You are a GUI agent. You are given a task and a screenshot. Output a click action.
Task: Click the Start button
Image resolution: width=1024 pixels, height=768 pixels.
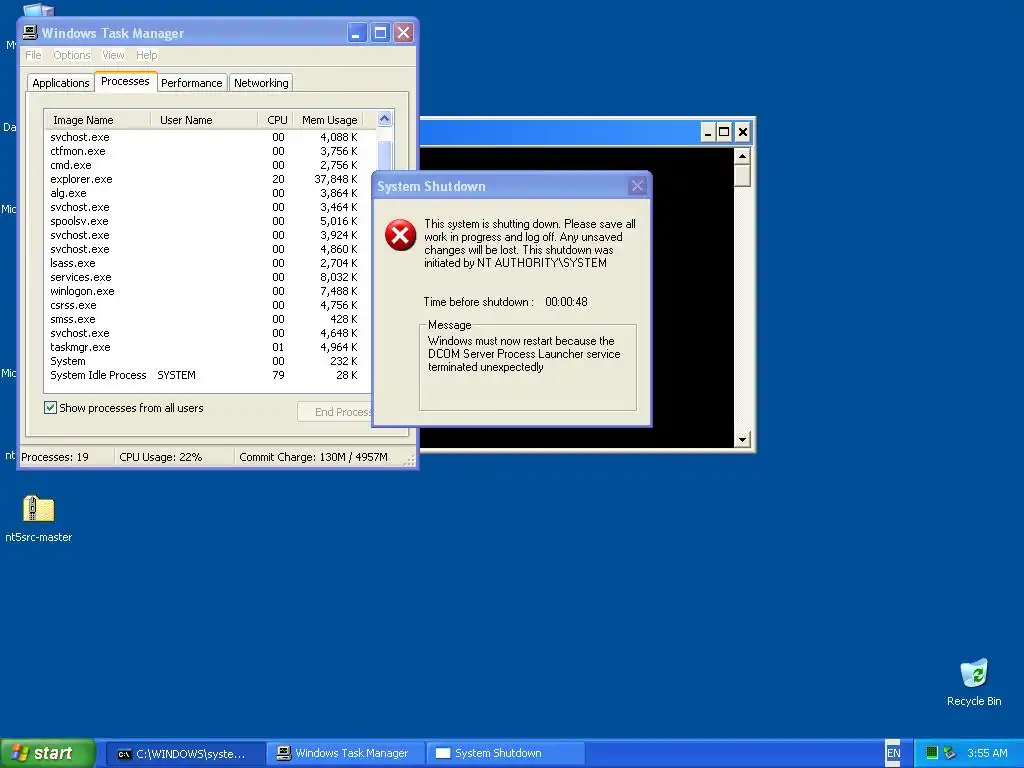[x=48, y=753]
